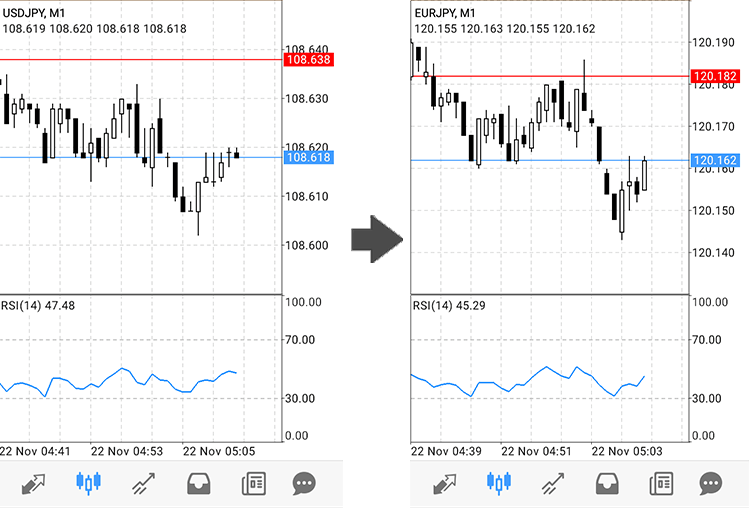Click the blue 108.618 price label
Screen dimensions: 752x508
(x=307, y=158)
